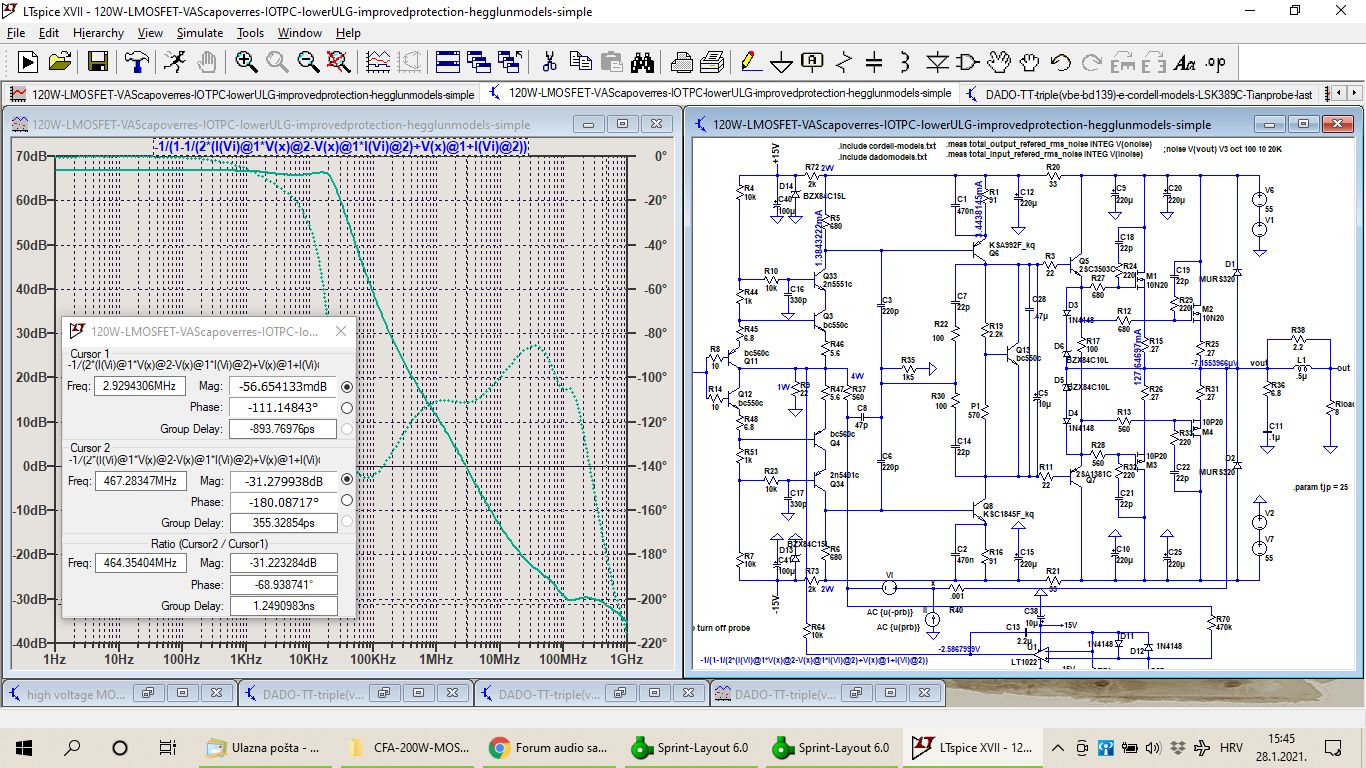The width and height of the screenshot is (1366, 768).
Task: Select the Drag closed-hand tool
Action: coord(1030,62)
